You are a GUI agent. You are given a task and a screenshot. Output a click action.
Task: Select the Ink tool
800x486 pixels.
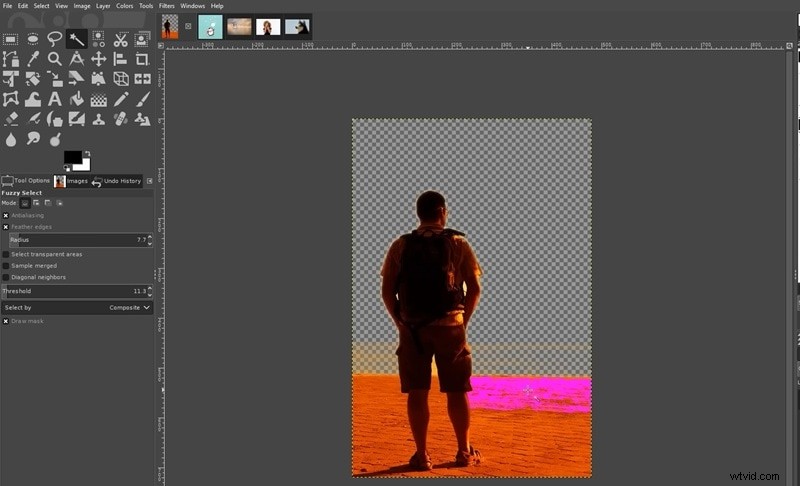[55, 119]
